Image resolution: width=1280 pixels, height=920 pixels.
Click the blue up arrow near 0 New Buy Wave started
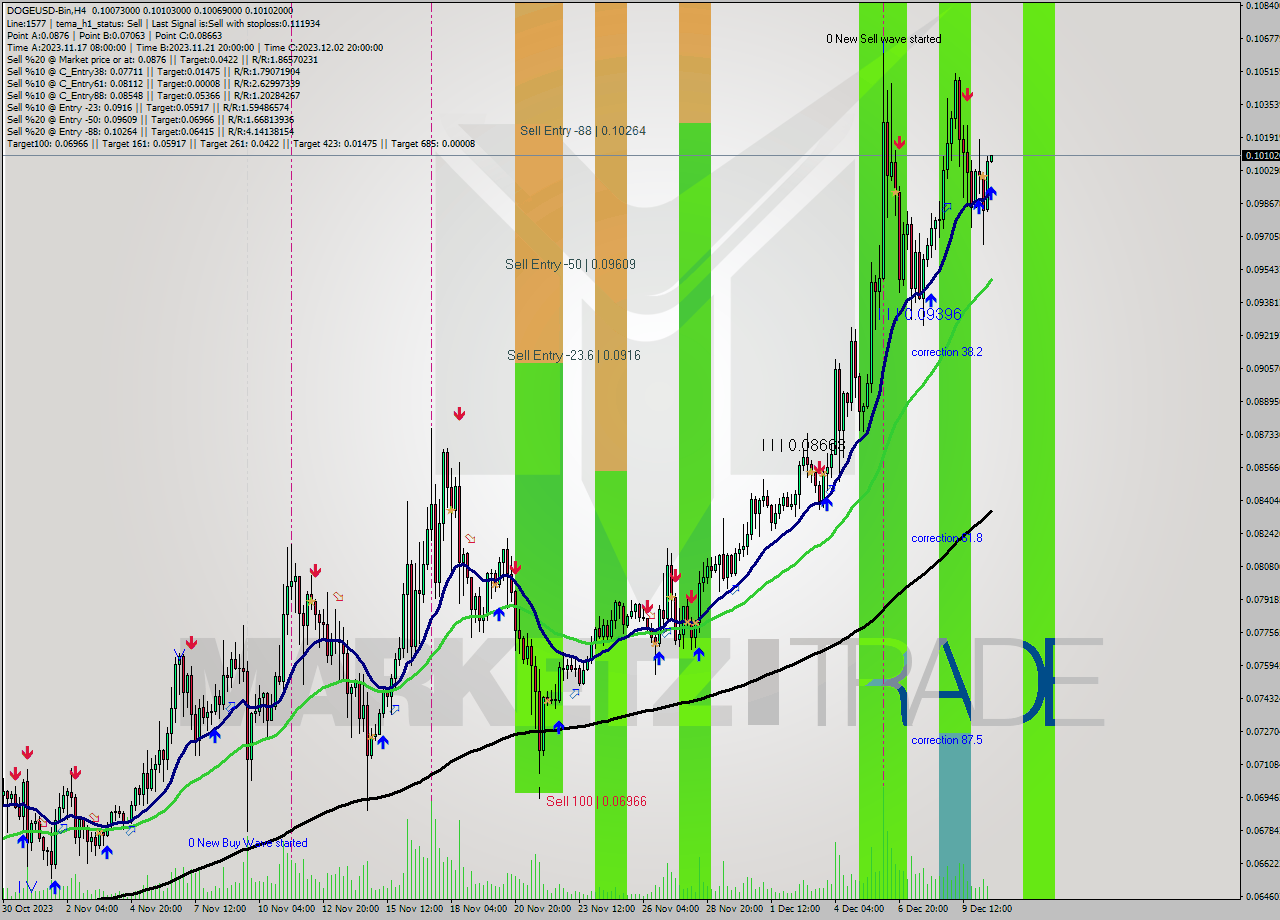(108, 852)
